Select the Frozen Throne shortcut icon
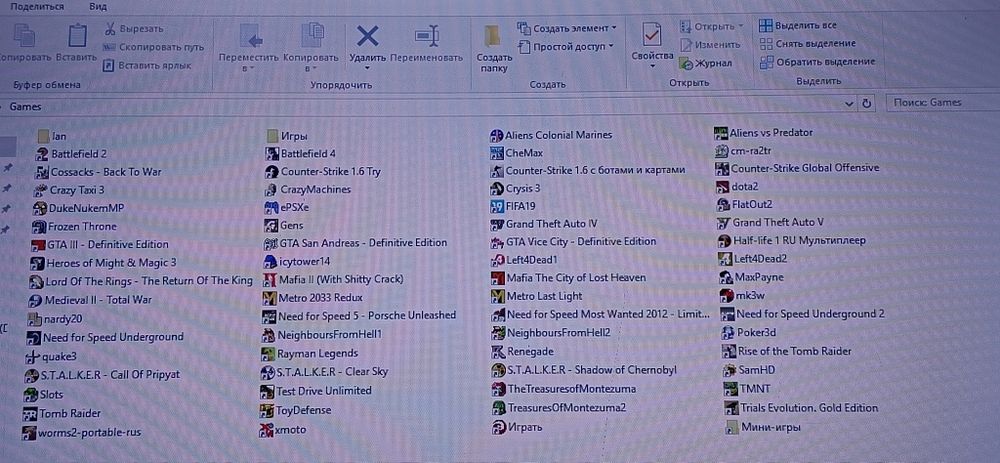The width and height of the screenshot is (1000, 463). 39,226
